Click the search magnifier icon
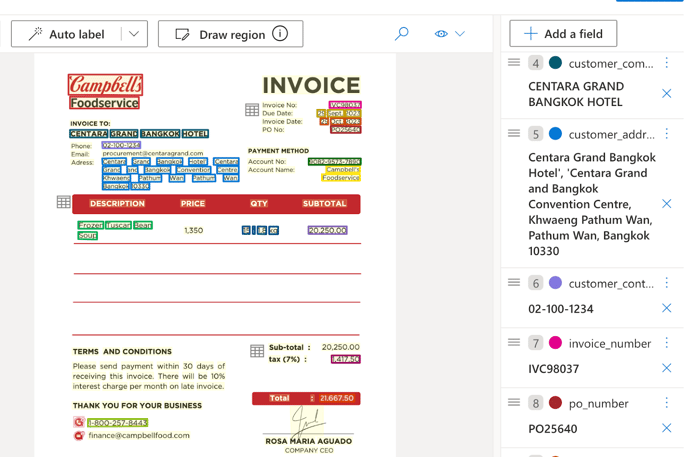 point(402,34)
